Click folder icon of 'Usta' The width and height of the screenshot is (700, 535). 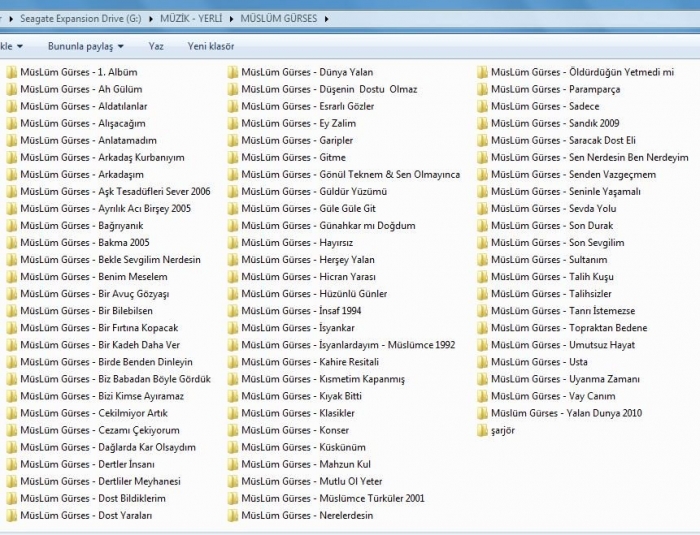click(x=482, y=362)
